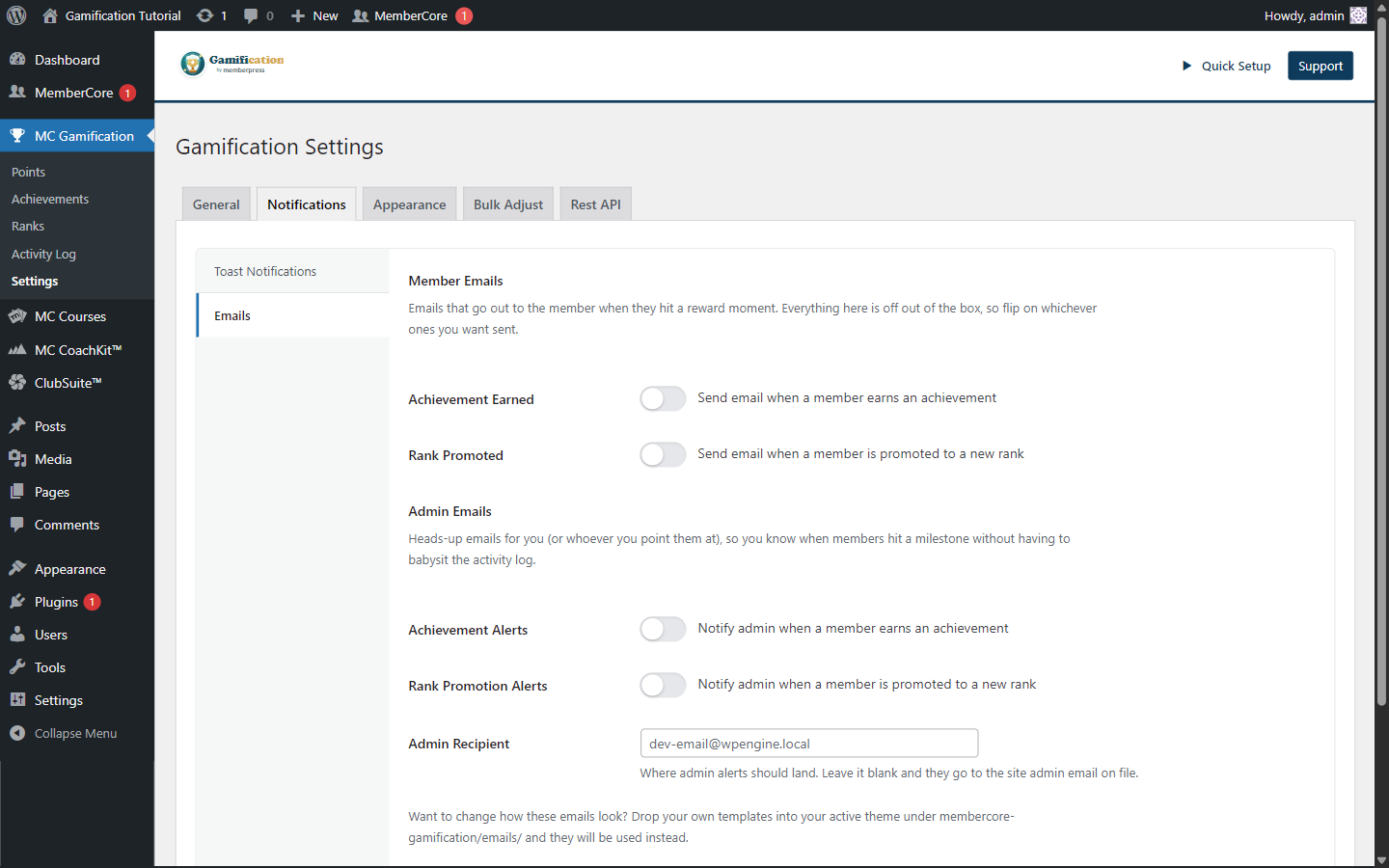Image resolution: width=1389 pixels, height=868 pixels.
Task: Open MC Courses graduation cap icon
Action: 17,315
